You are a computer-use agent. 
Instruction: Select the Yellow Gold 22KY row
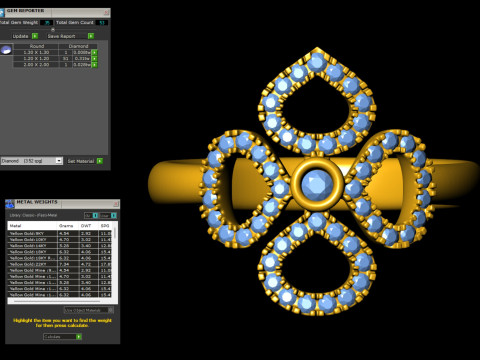pyautogui.click(x=60, y=264)
